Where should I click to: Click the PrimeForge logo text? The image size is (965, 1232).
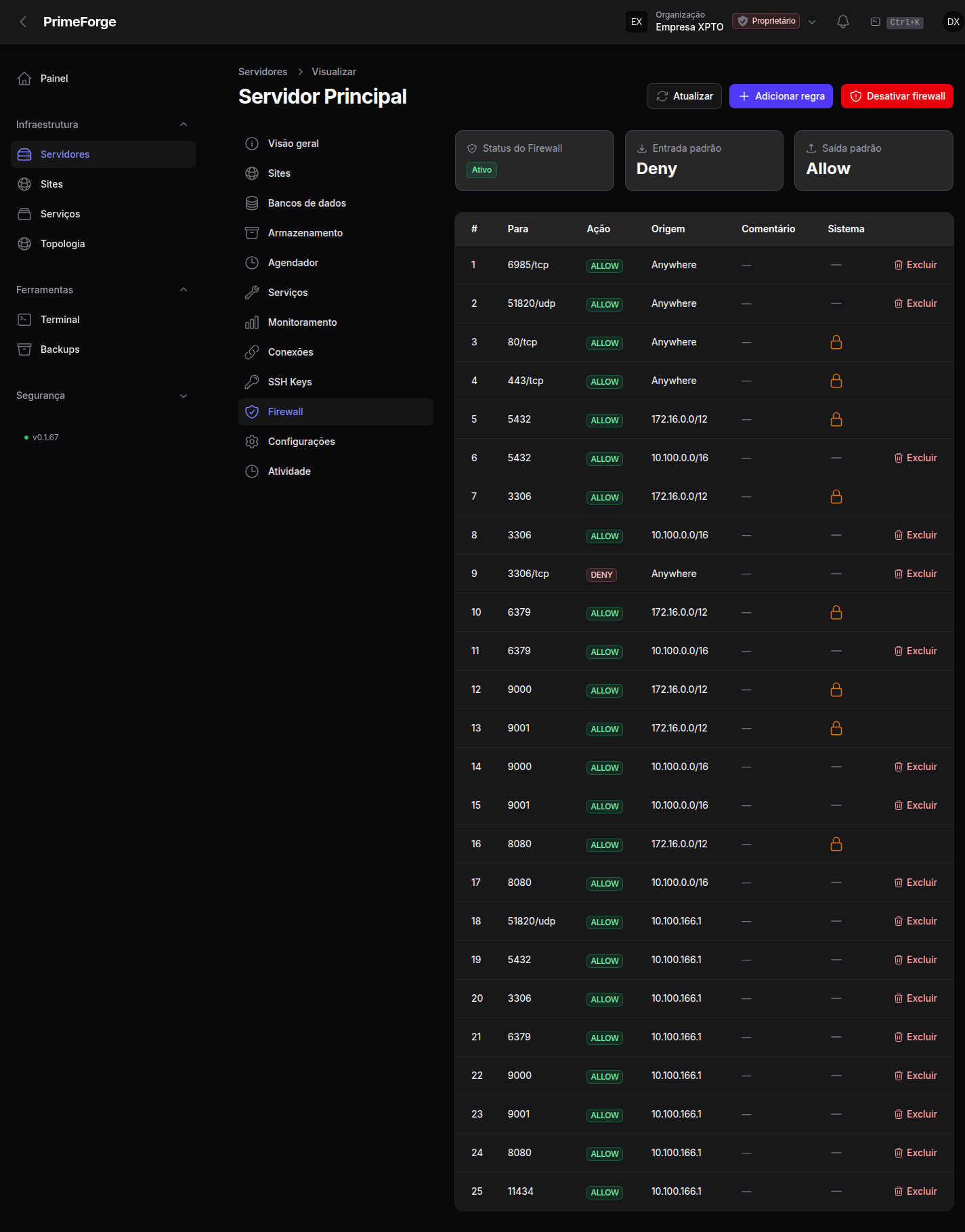(80, 22)
